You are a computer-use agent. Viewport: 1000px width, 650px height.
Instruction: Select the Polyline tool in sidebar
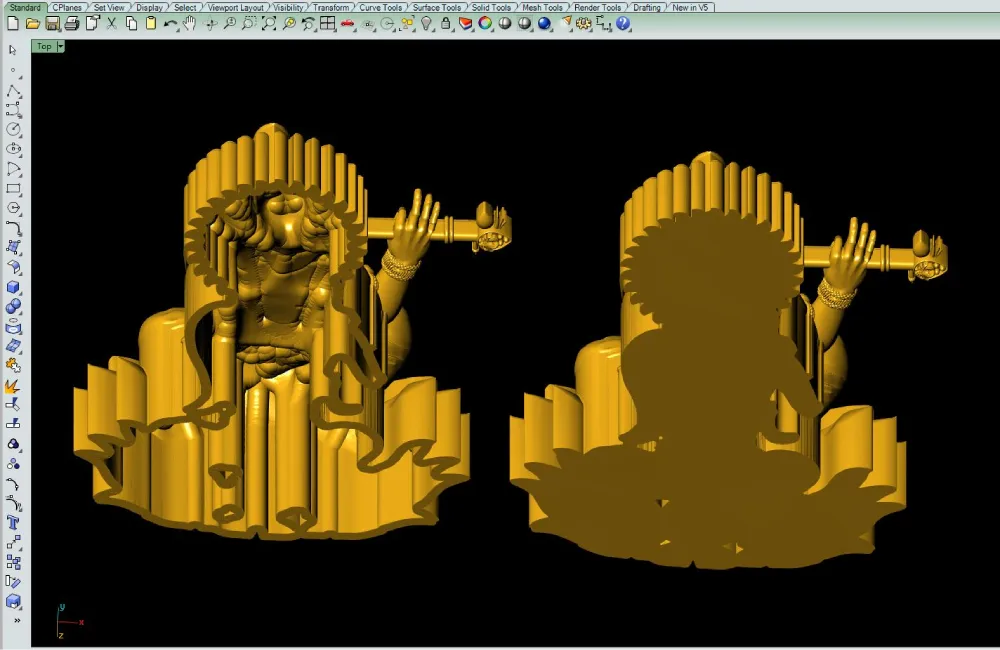[x=13, y=90]
